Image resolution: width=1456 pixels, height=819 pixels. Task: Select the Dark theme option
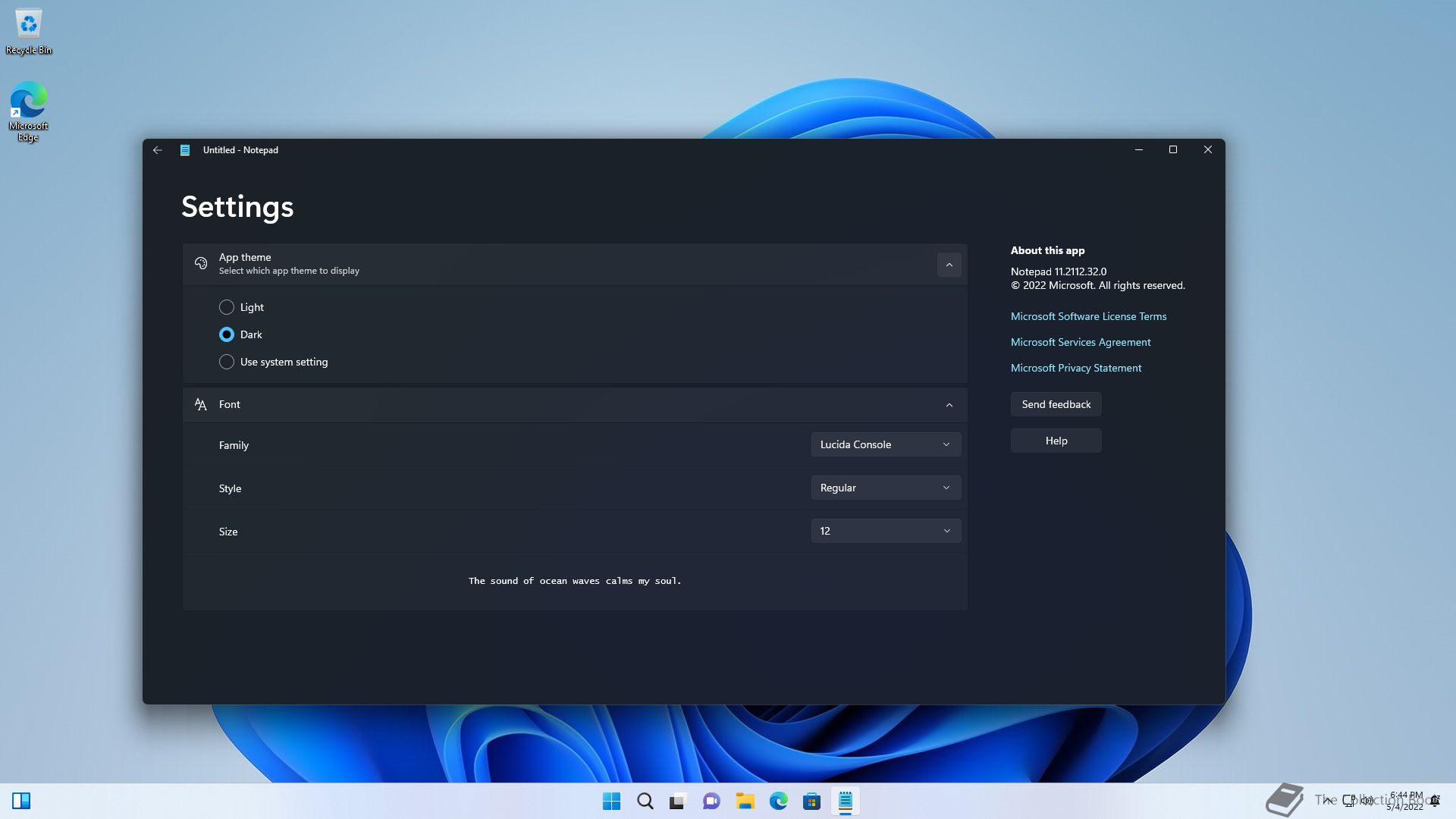click(x=240, y=334)
